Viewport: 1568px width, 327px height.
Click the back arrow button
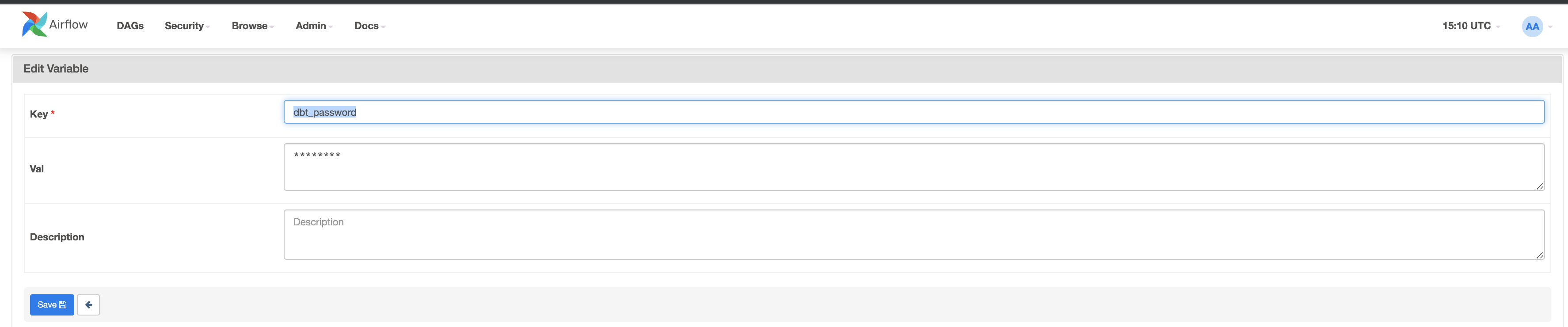(88, 304)
